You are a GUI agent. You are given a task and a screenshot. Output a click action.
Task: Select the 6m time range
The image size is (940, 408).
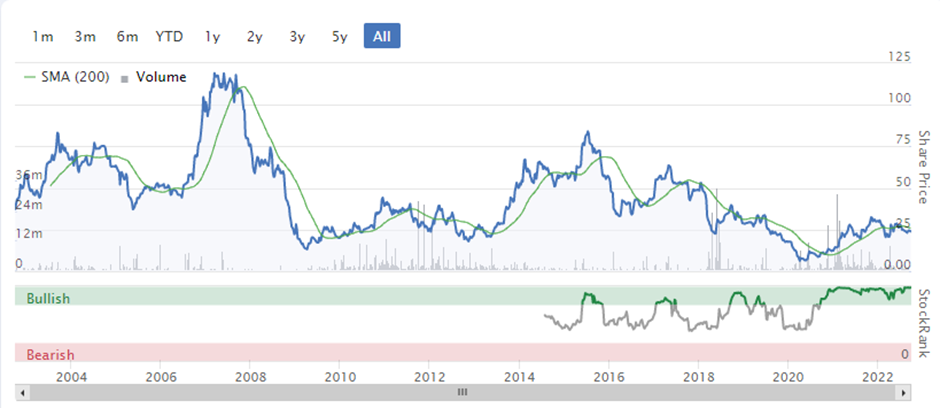[127, 37]
